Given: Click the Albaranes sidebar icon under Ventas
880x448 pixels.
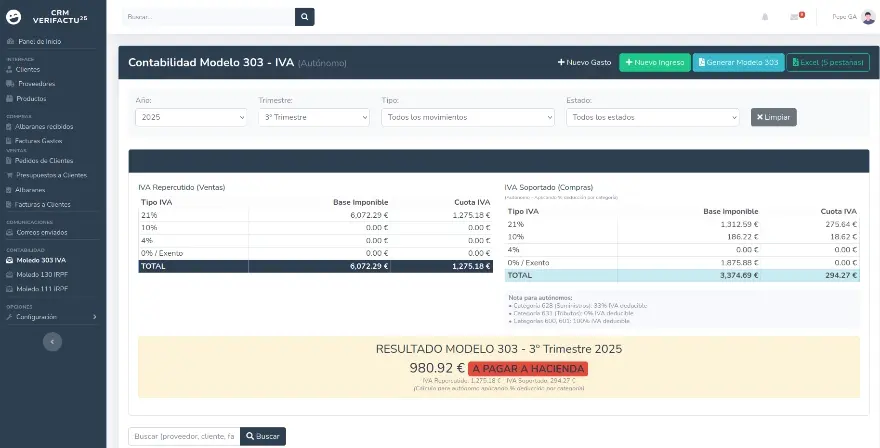Looking at the screenshot, I should point(9,190).
